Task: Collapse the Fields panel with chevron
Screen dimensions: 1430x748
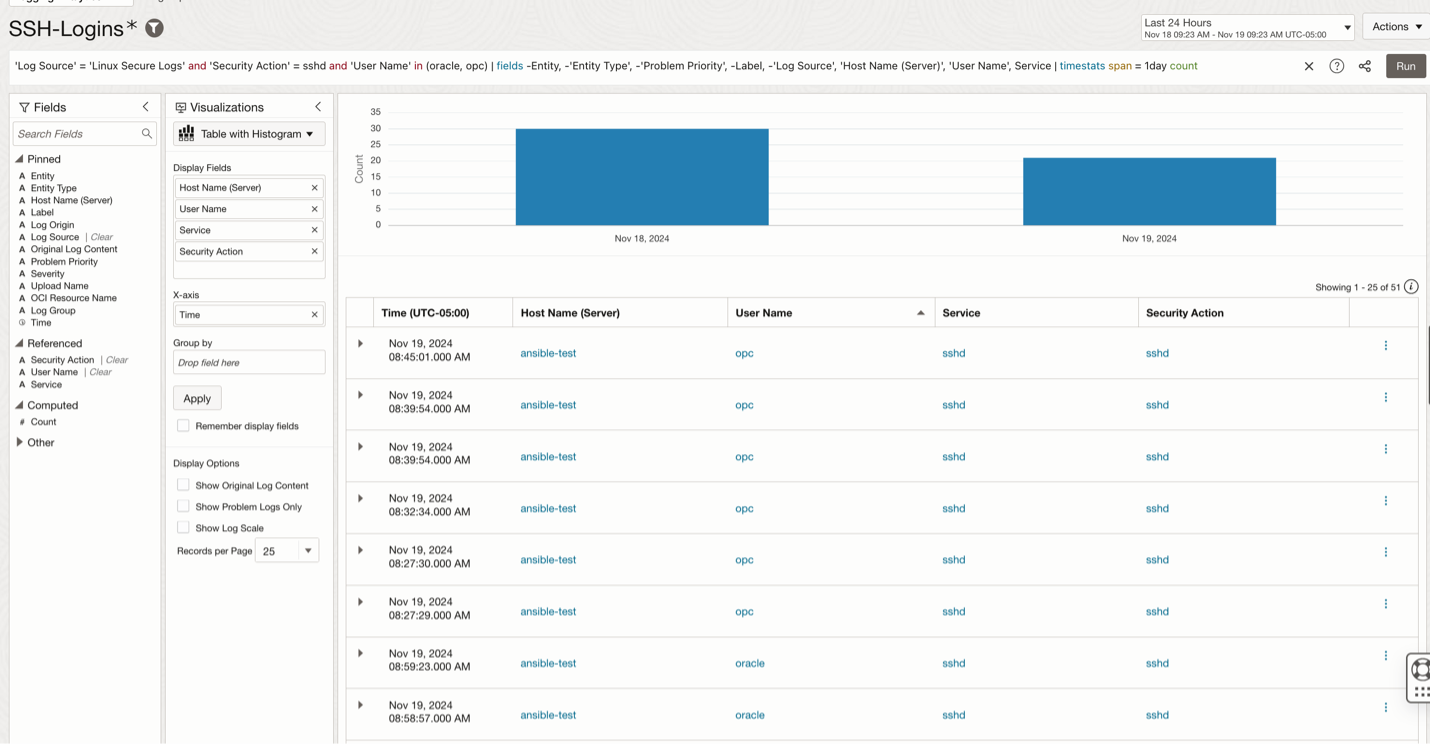Action: tap(145, 107)
